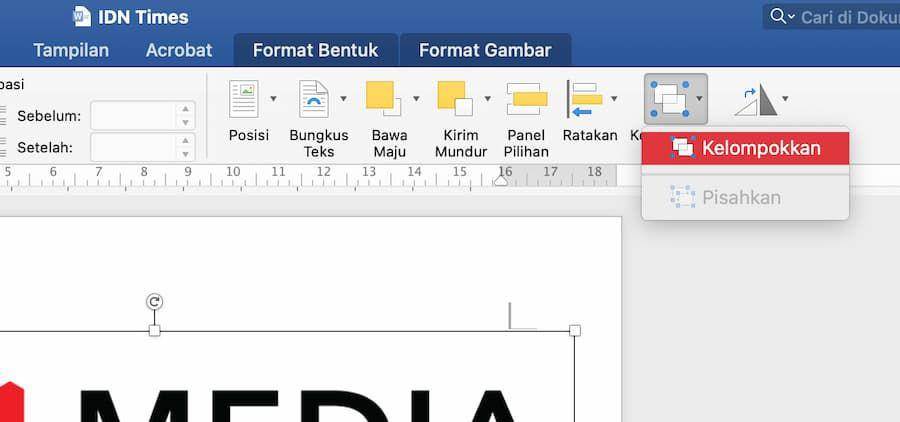Click the search magnifier icon
This screenshot has width=900, height=422.
[x=778, y=17]
